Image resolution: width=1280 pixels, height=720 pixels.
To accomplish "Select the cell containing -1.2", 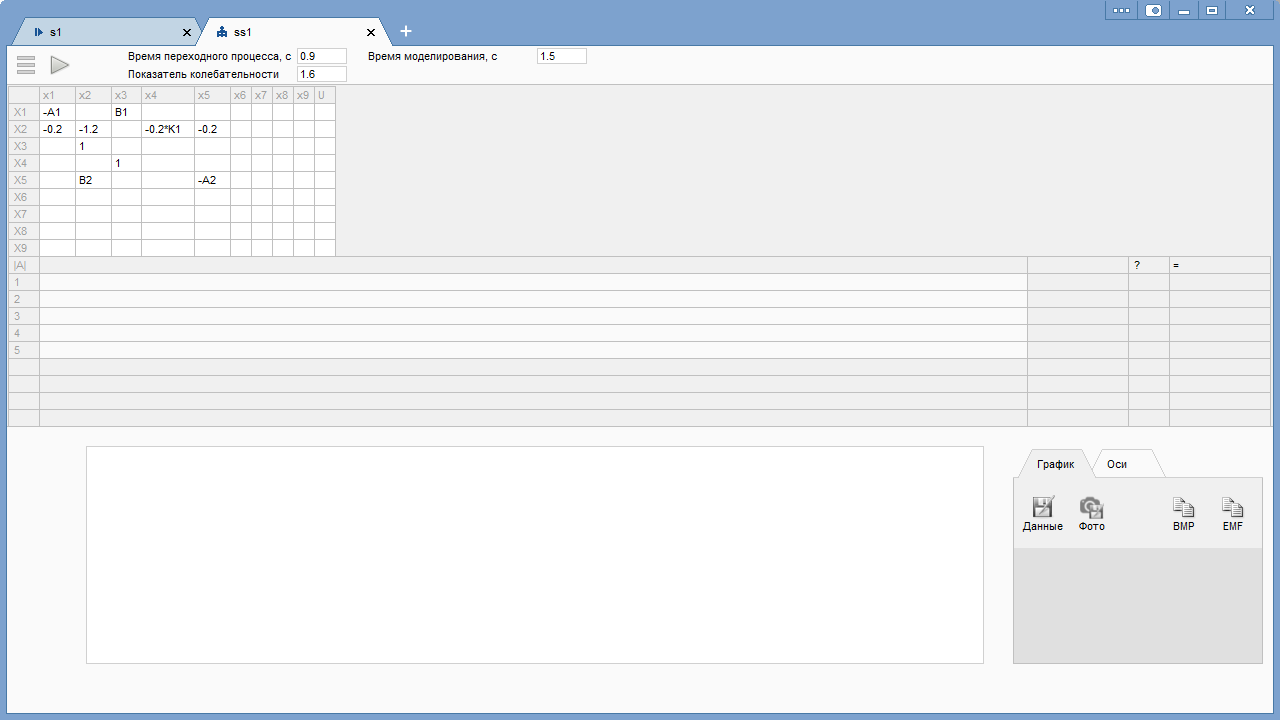I will (94, 129).
